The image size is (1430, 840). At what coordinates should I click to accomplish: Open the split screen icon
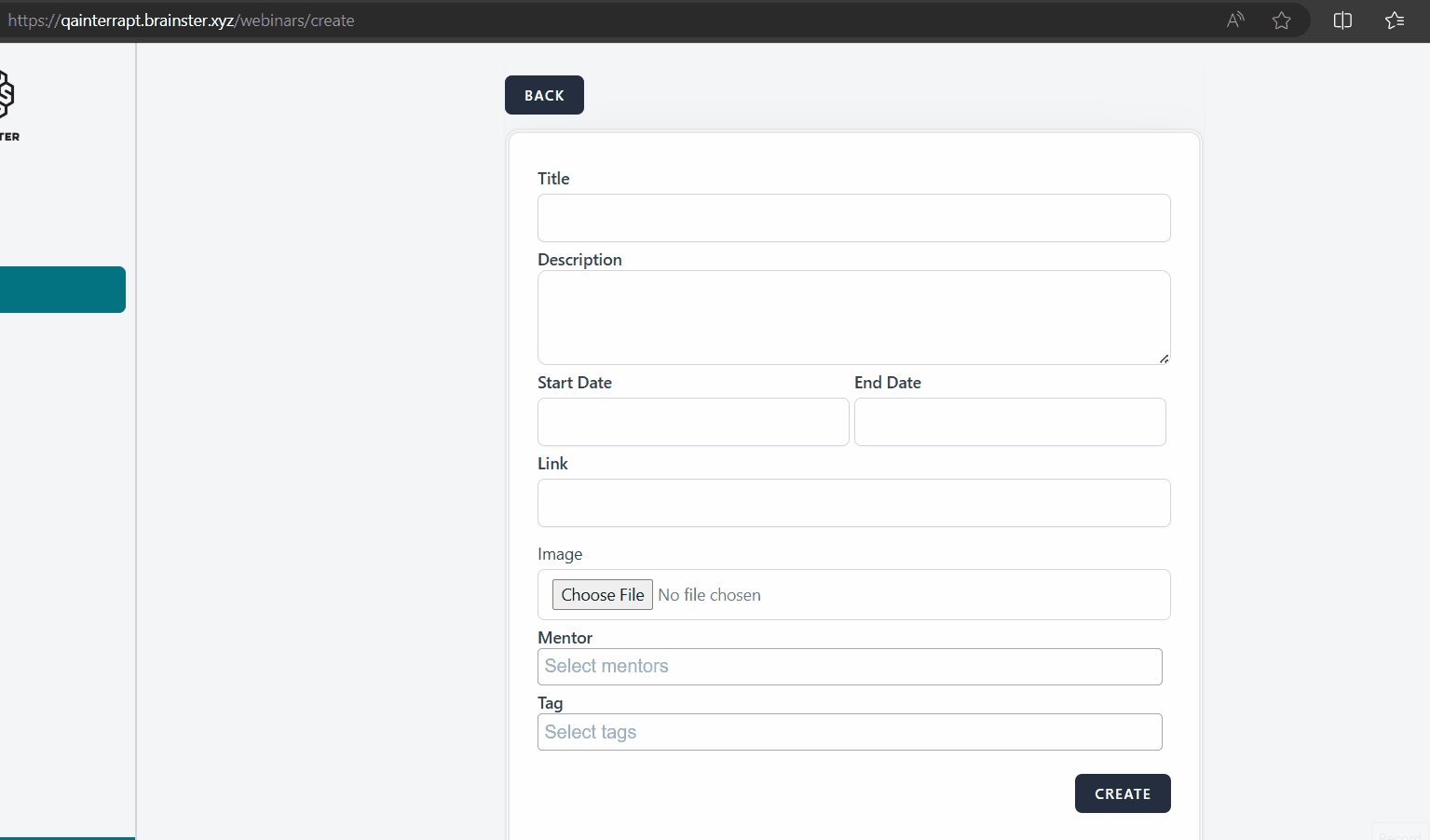tap(1342, 20)
